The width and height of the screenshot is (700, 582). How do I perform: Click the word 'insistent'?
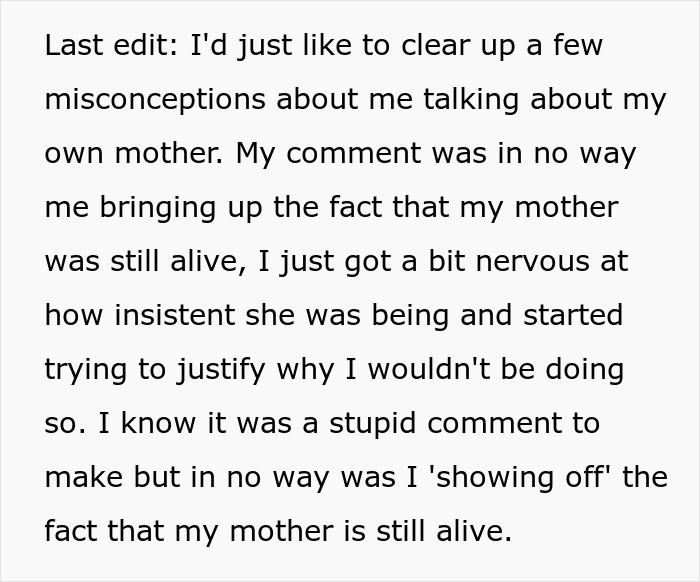(x=175, y=315)
